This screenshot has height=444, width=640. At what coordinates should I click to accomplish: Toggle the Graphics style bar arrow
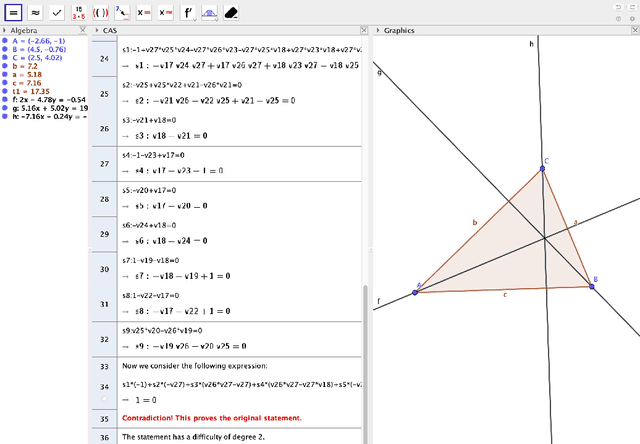pos(377,31)
